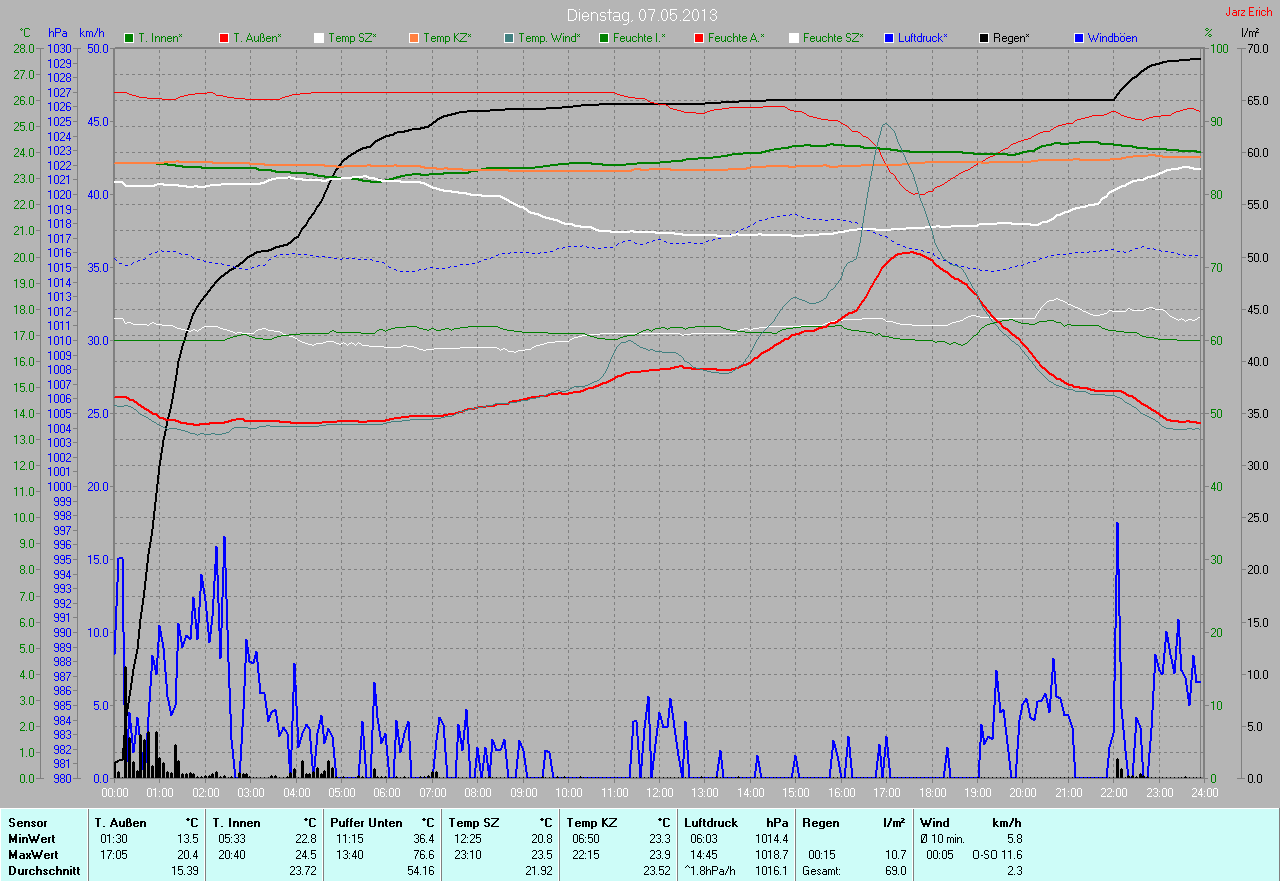Click the teal Temp. Wind legend swatch

click(509, 38)
